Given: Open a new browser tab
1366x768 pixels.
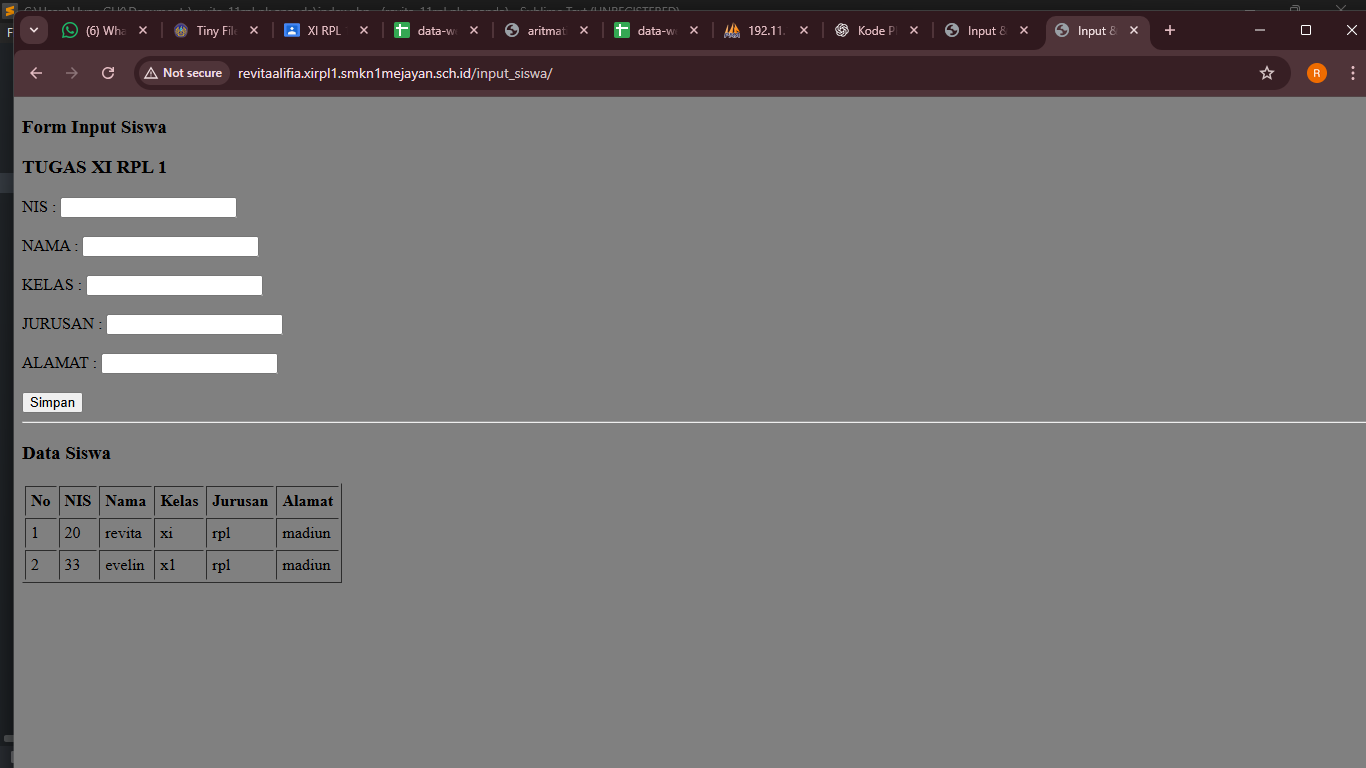Looking at the screenshot, I should (x=1170, y=30).
